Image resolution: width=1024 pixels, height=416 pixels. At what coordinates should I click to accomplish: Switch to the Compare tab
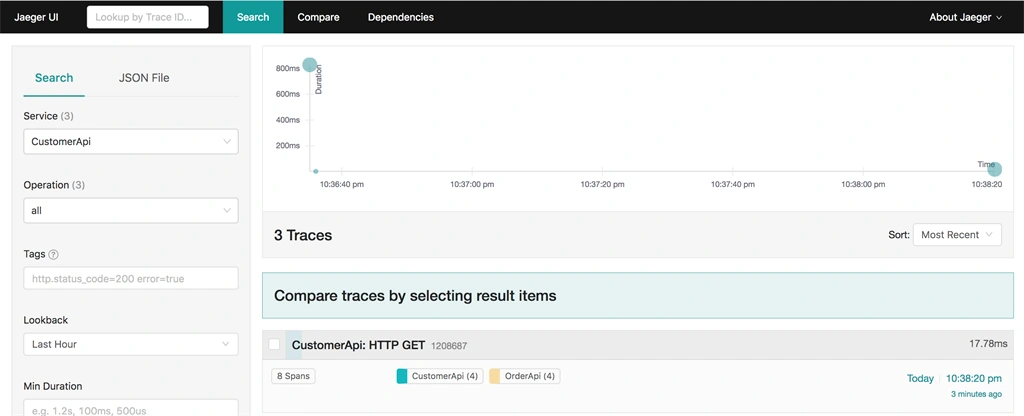click(319, 18)
